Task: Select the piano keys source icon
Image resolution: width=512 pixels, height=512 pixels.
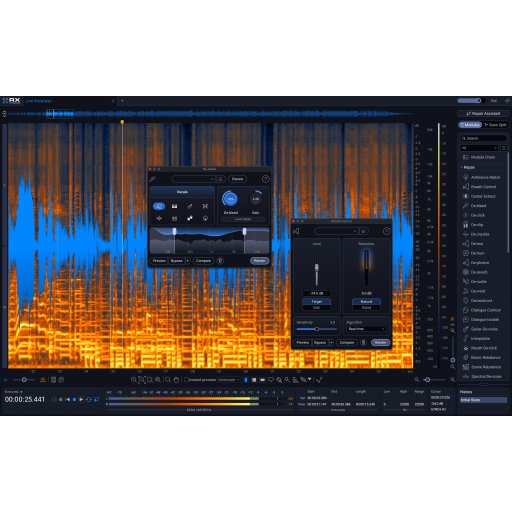Action: (x=174, y=206)
